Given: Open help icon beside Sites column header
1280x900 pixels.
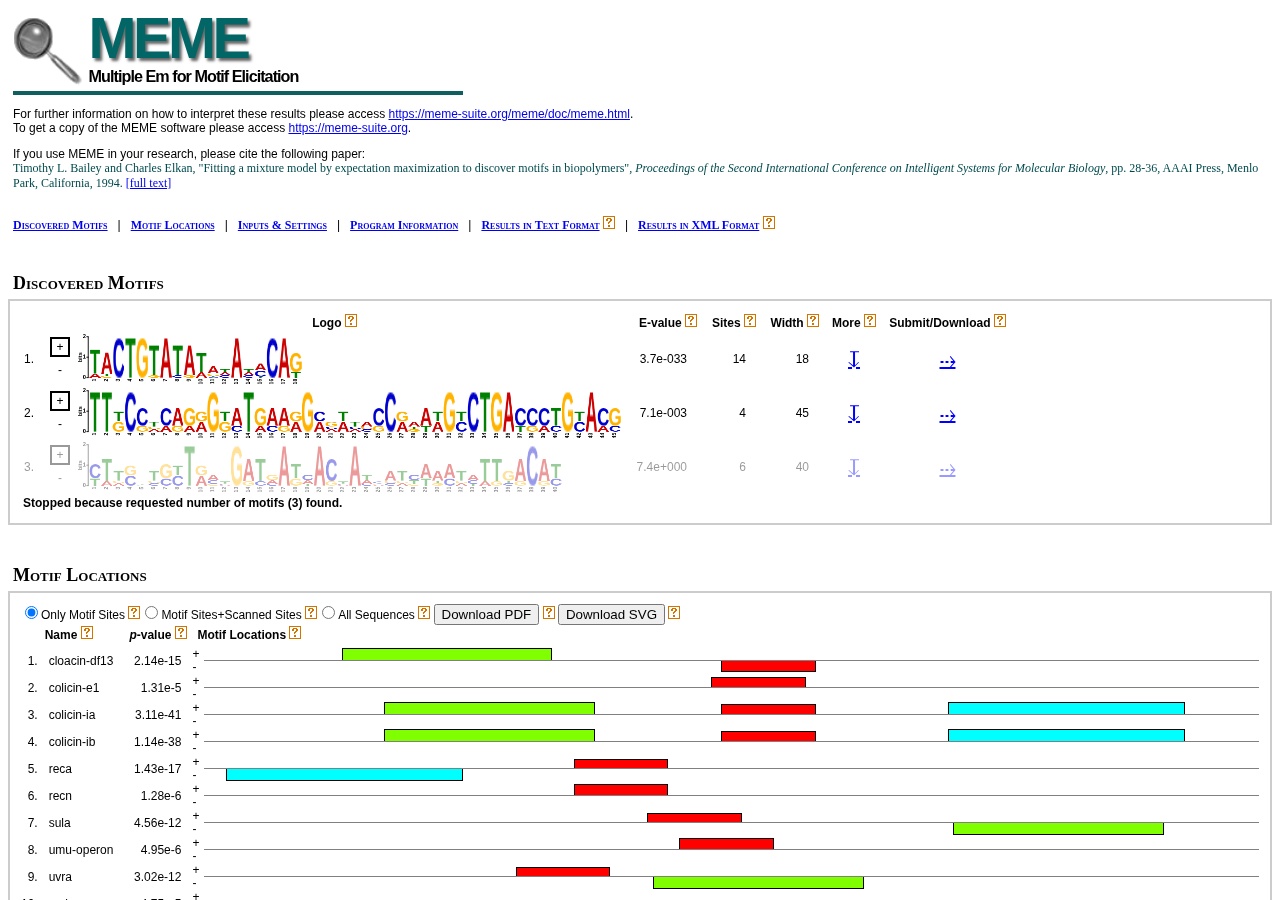Looking at the screenshot, I should coord(750,321).
